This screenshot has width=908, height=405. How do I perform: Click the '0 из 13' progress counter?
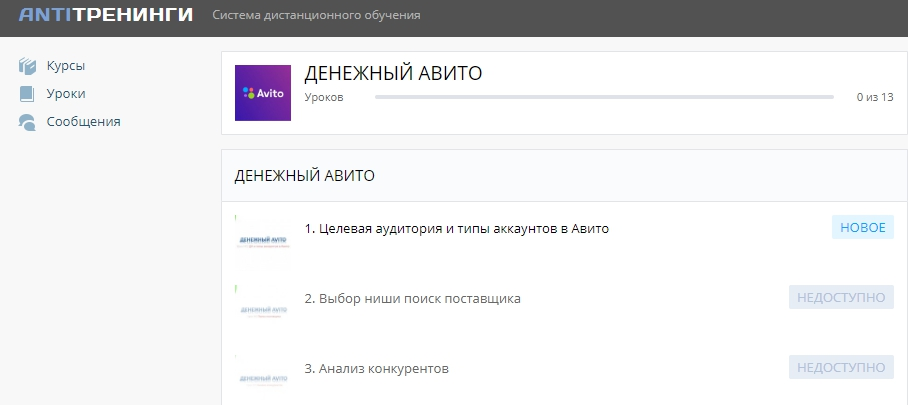coord(875,97)
